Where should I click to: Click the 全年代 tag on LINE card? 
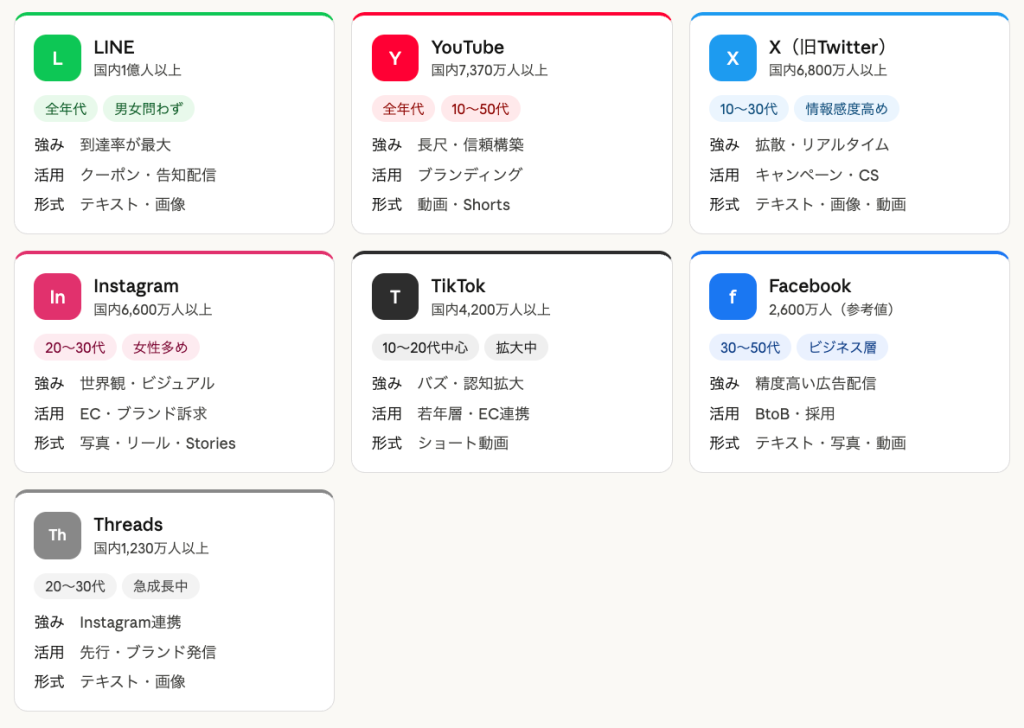click(65, 109)
